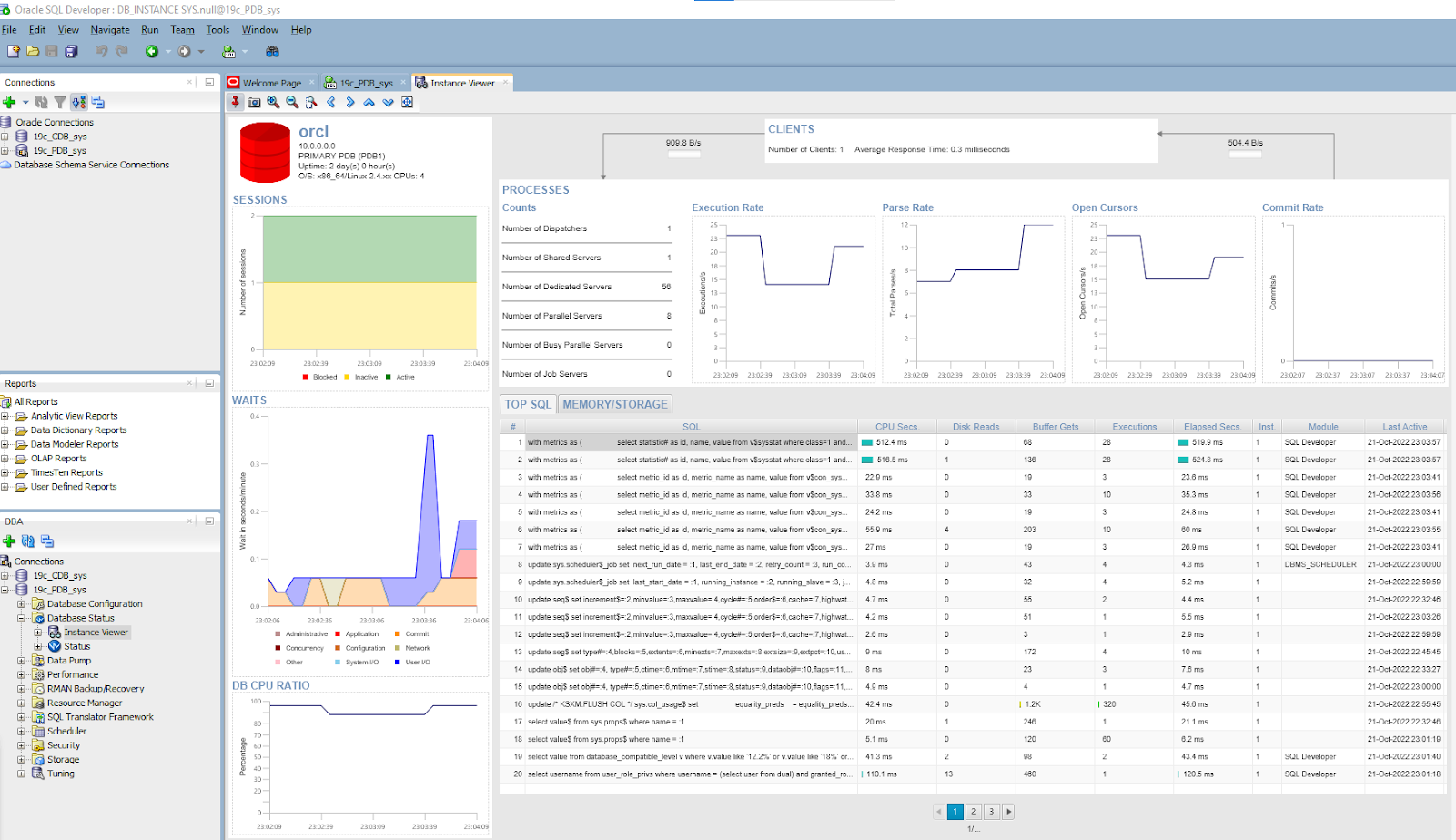The height and width of the screenshot is (840, 1456).
Task: Pan left in Instance Viewer
Action: click(331, 102)
